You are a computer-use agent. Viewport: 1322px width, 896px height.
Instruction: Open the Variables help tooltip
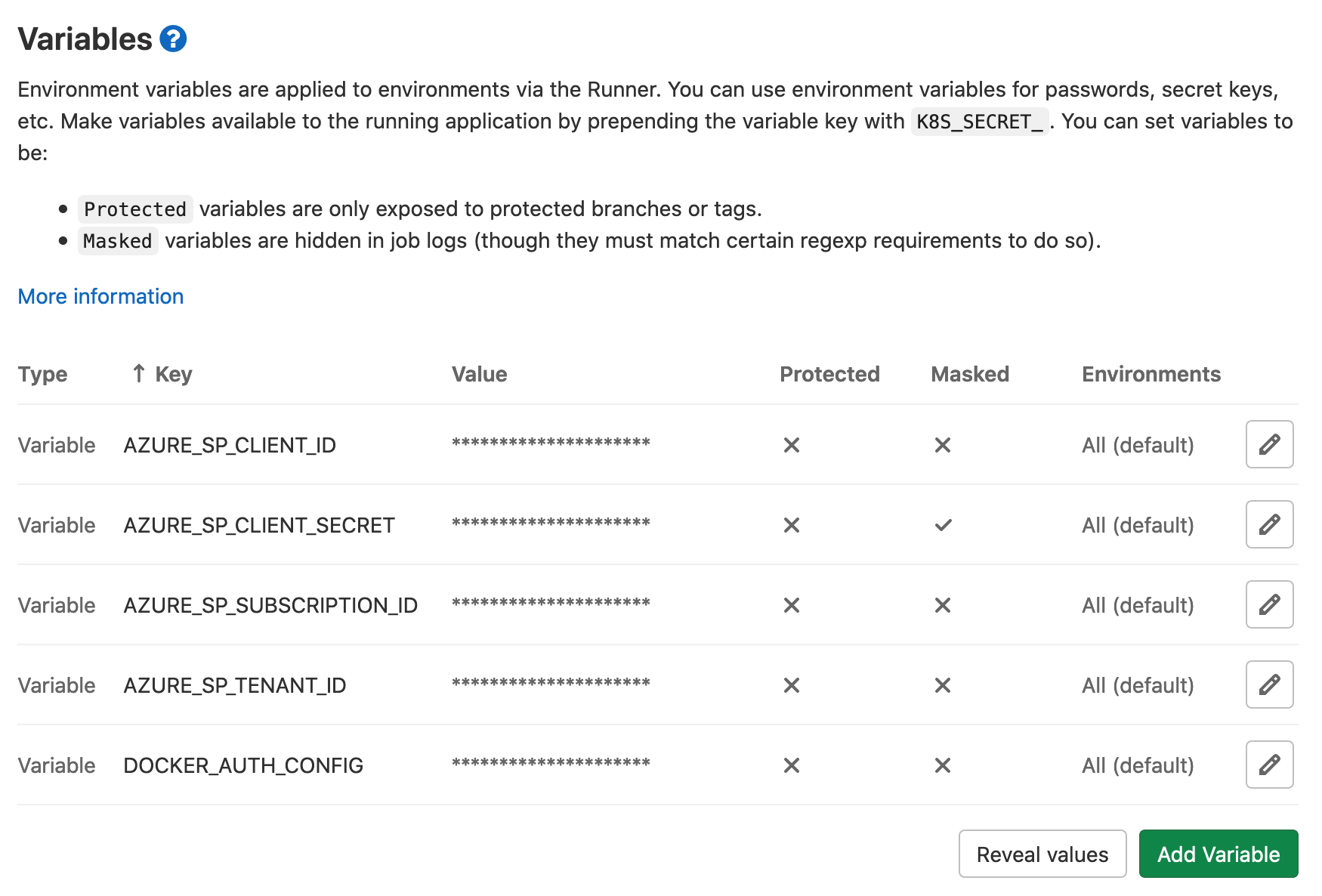coord(172,39)
